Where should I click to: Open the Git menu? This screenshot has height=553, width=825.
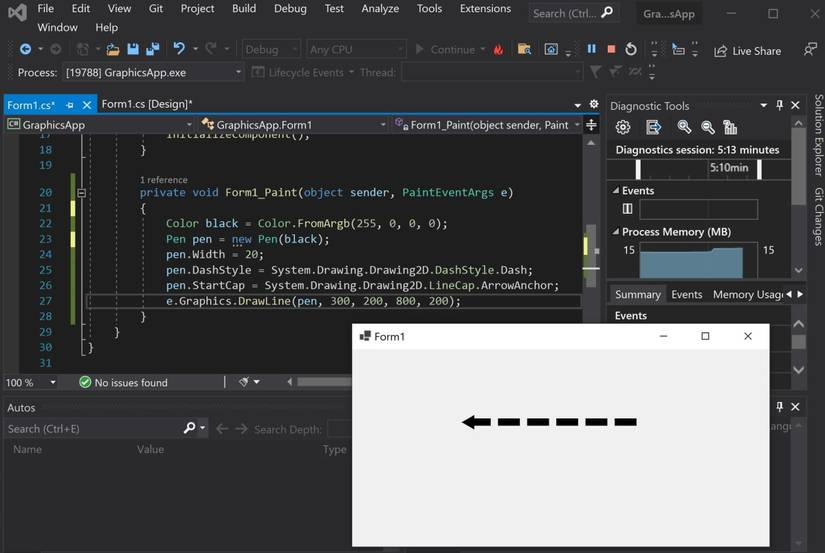click(155, 8)
